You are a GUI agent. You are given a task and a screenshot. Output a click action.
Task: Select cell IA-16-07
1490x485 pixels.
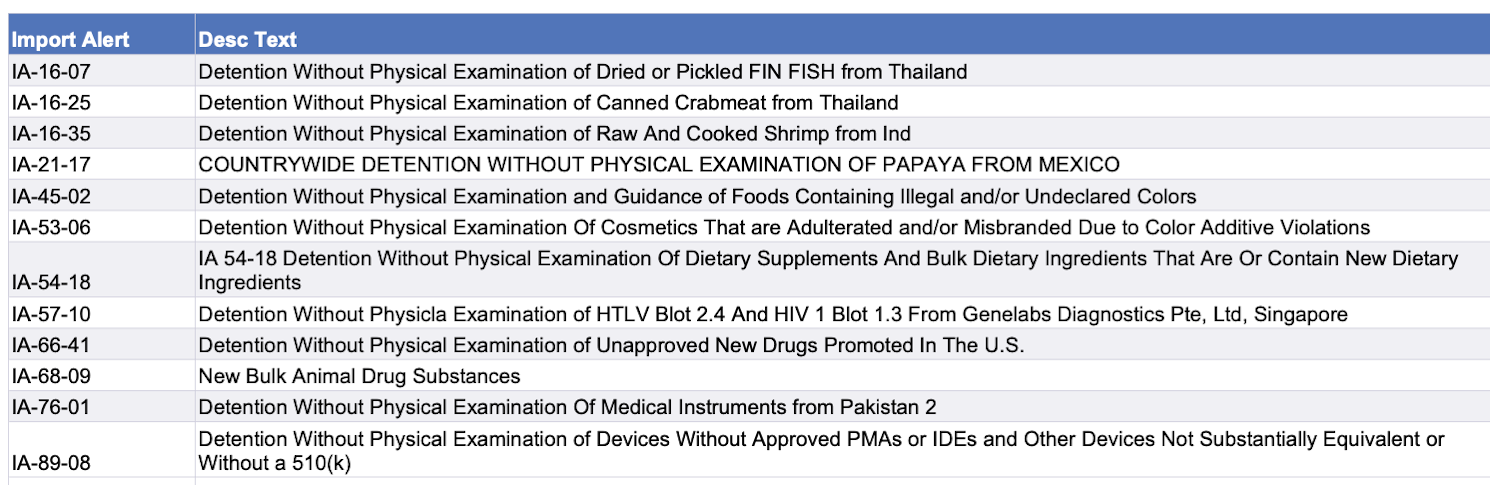(x=51, y=71)
